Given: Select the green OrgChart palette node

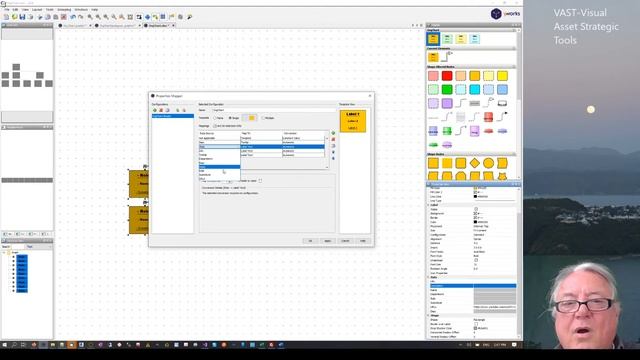Looking at the screenshot, I should (447, 39).
